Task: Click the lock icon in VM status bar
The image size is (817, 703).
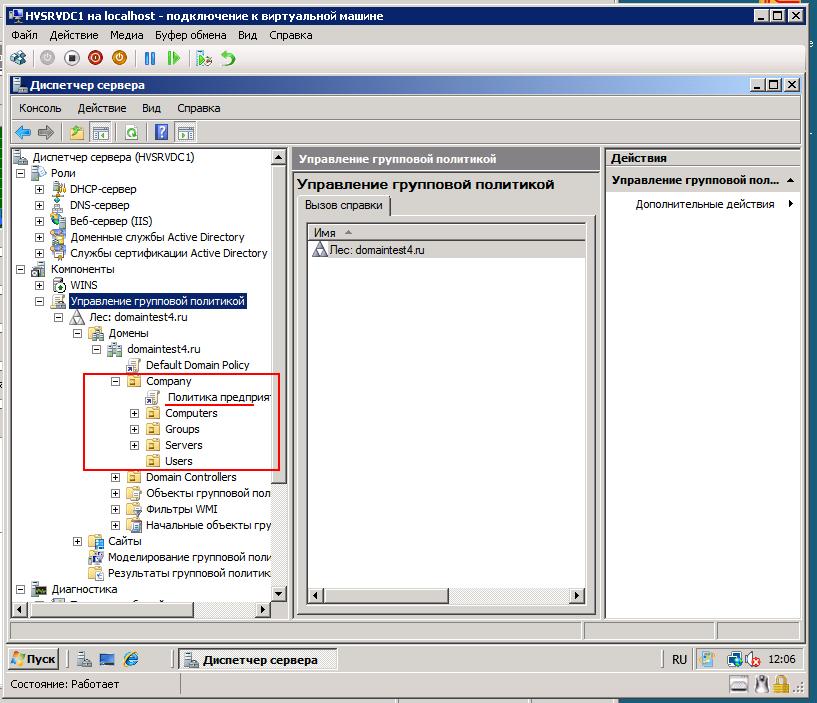Action: coord(780,684)
